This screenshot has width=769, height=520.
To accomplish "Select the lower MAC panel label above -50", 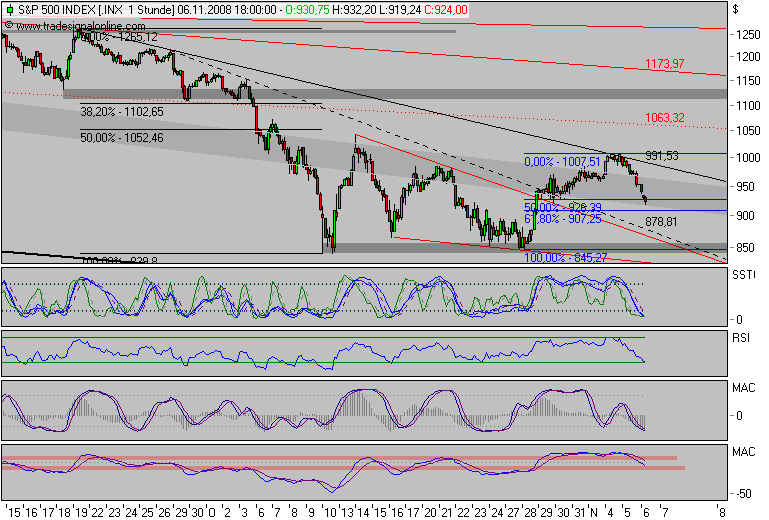I will pyautogui.click(x=743, y=452).
